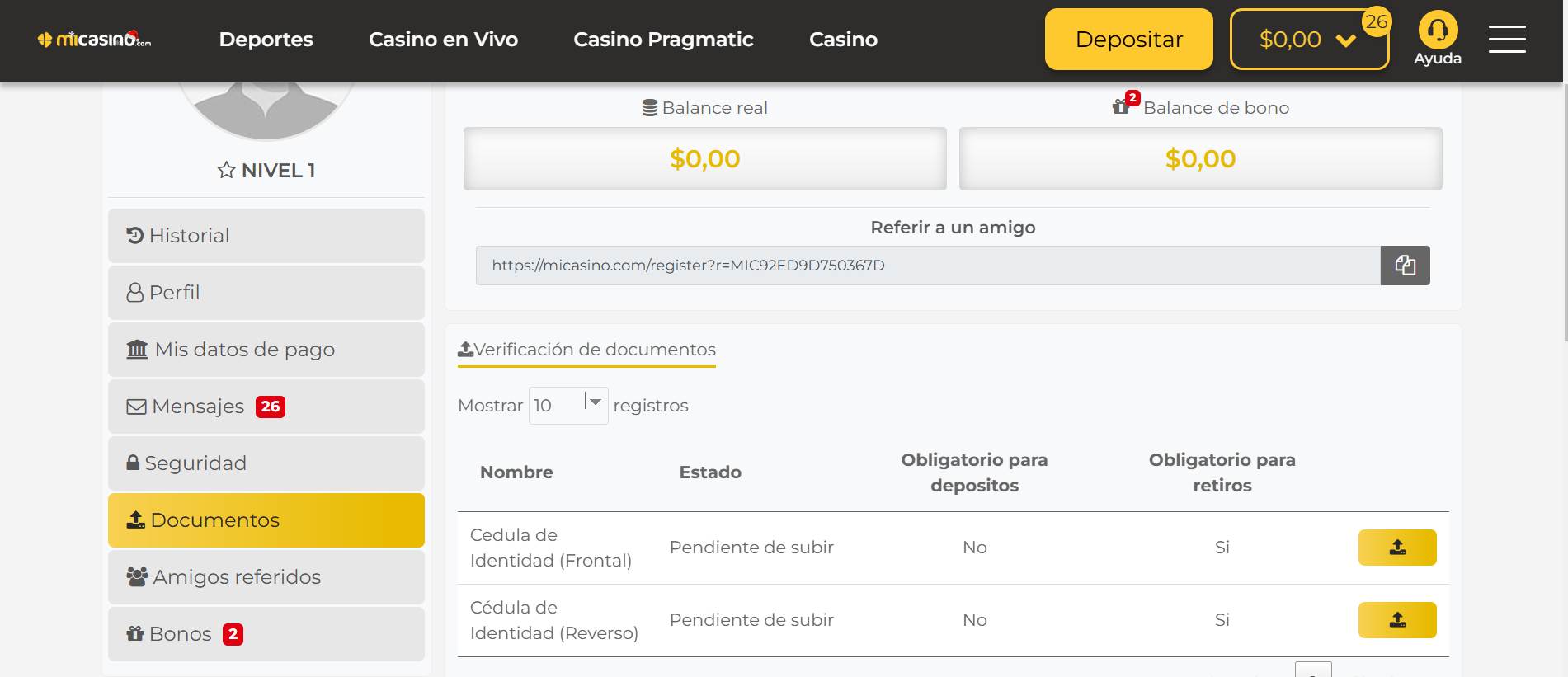1568x677 pixels.
Task: Open the hamburger menu
Action: (x=1507, y=39)
